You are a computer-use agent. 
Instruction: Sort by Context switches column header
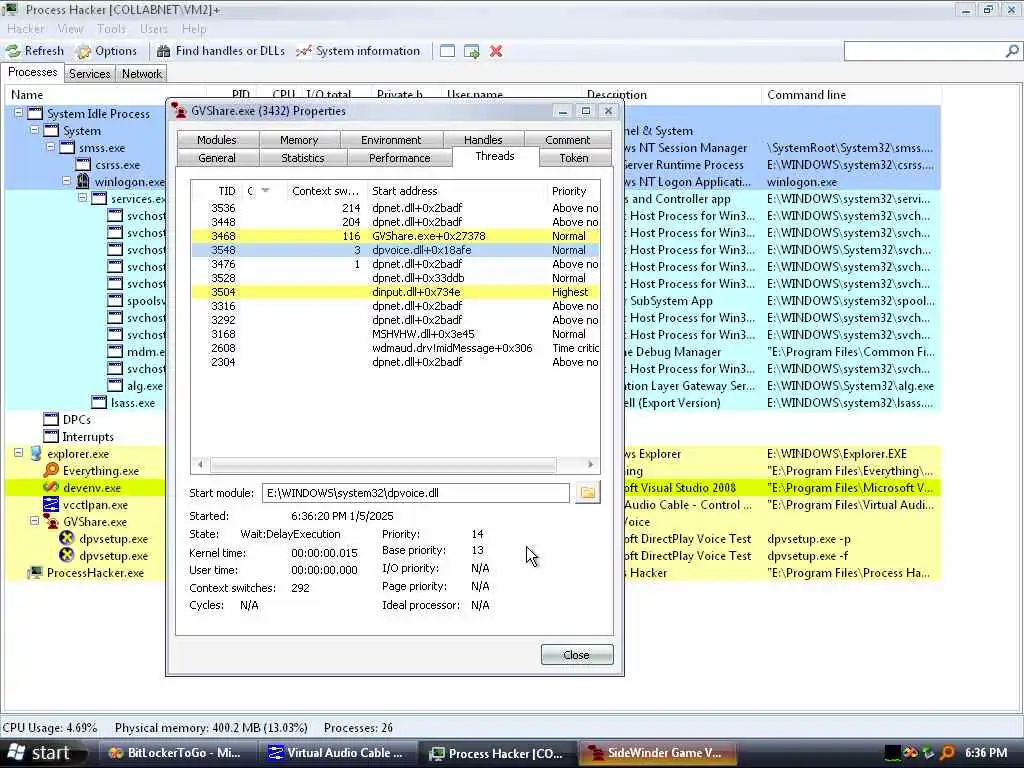click(x=325, y=191)
